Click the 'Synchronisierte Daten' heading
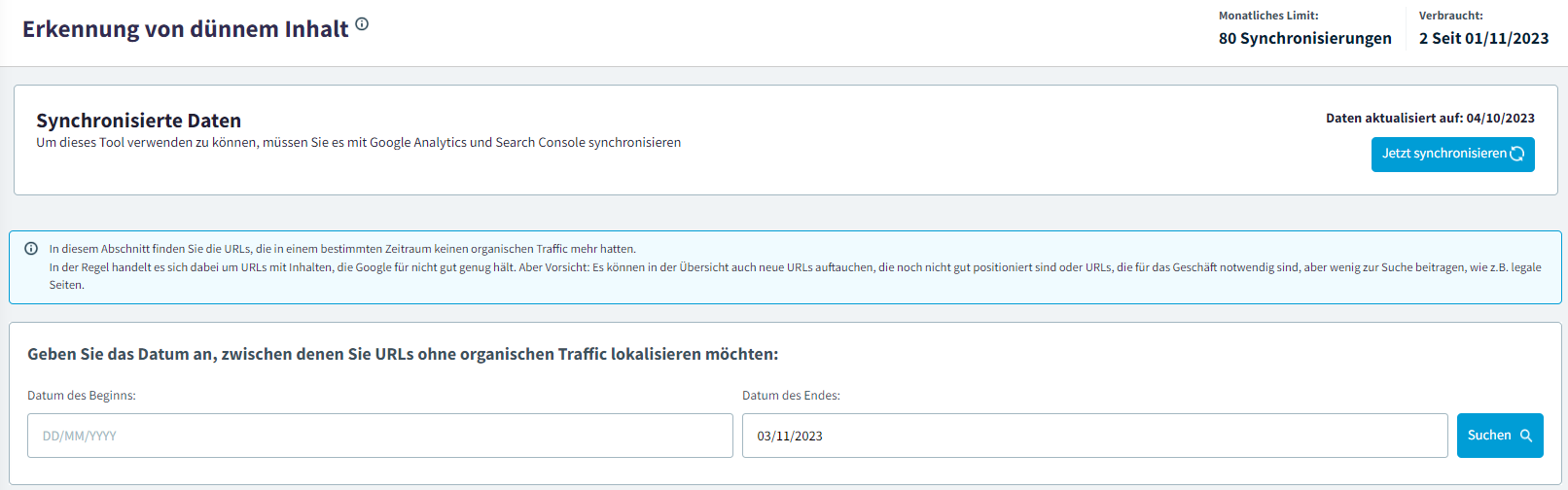 pos(138,121)
